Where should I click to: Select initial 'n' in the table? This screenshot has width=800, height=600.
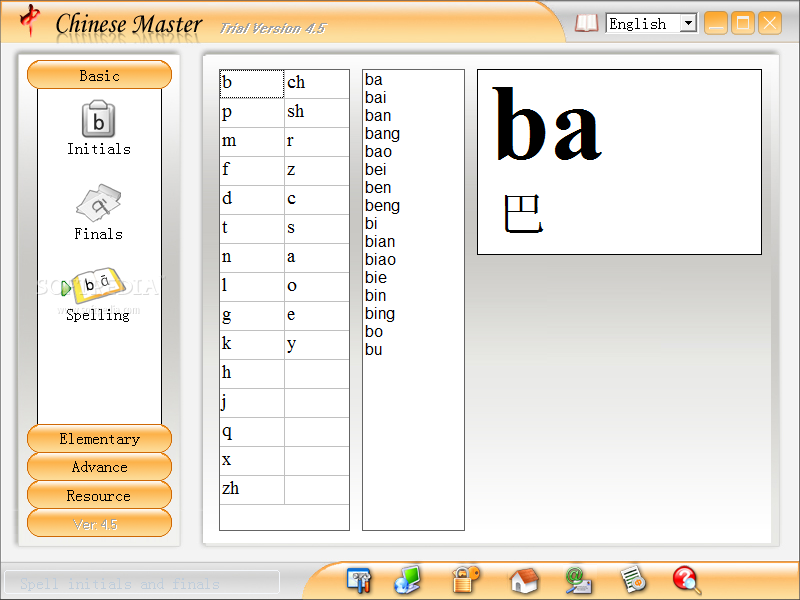click(252, 258)
